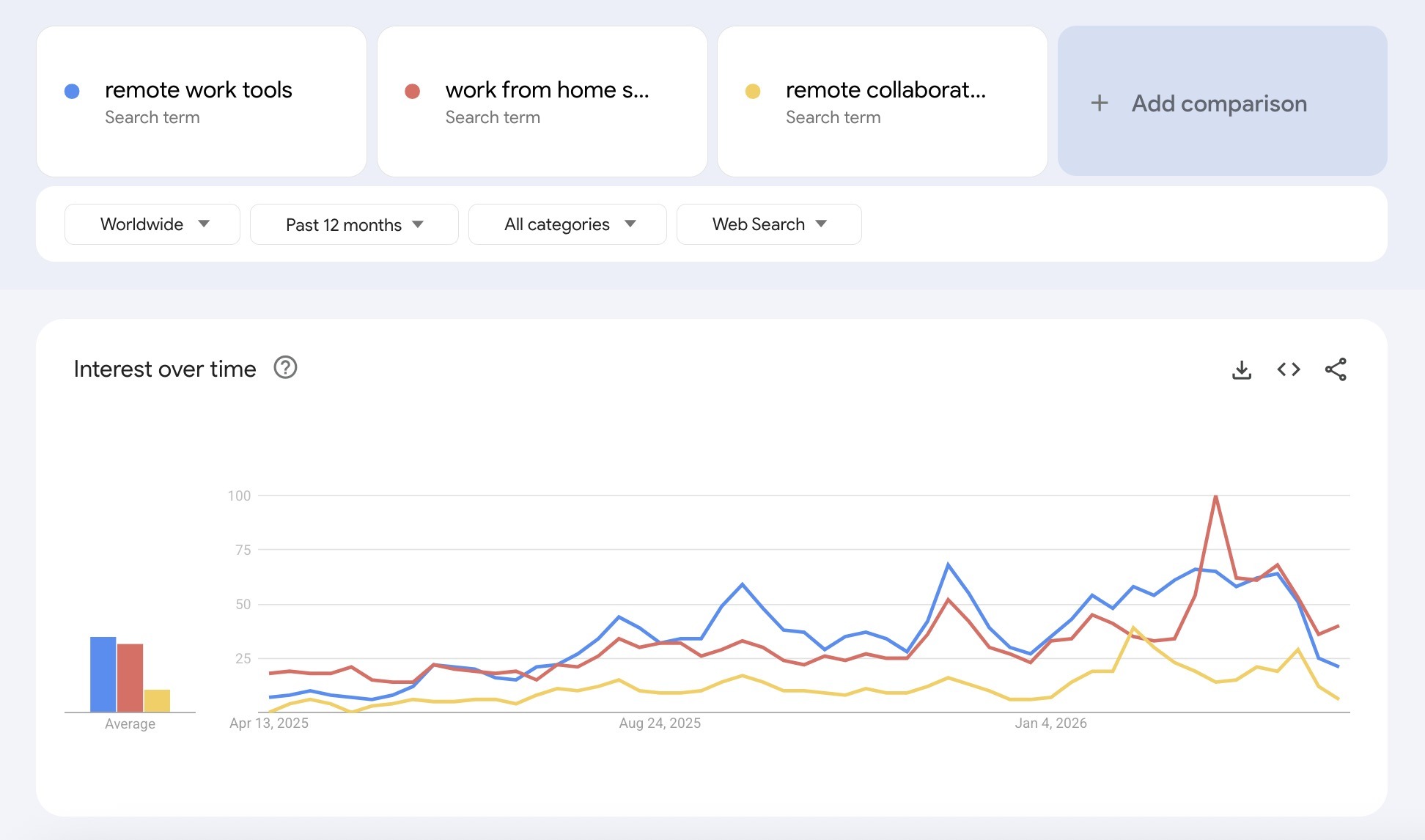
Task: Select the remote work tools search term card
Action: [x=201, y=101]
